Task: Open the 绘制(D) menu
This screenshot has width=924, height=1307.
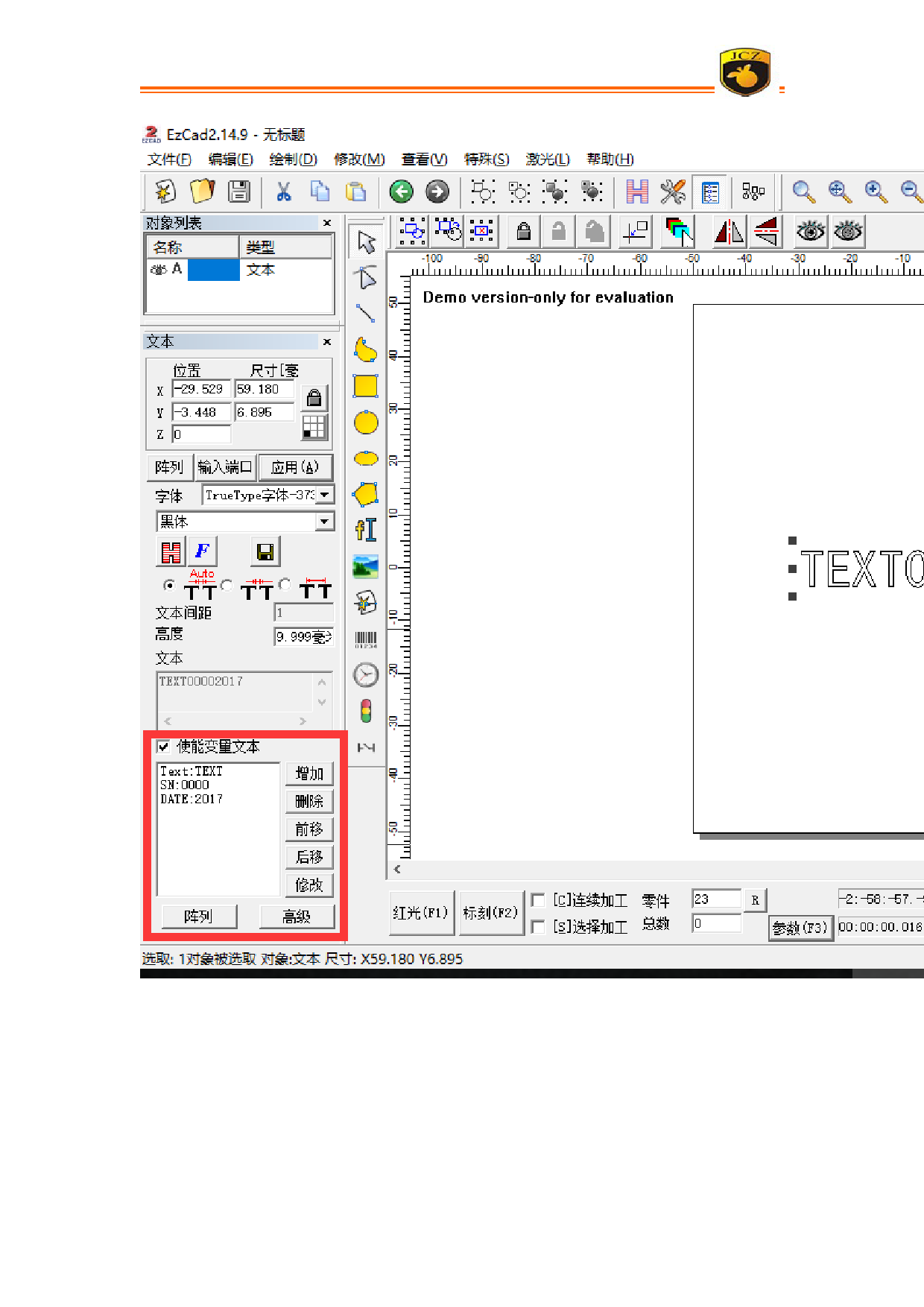Action: pos(293,159)
